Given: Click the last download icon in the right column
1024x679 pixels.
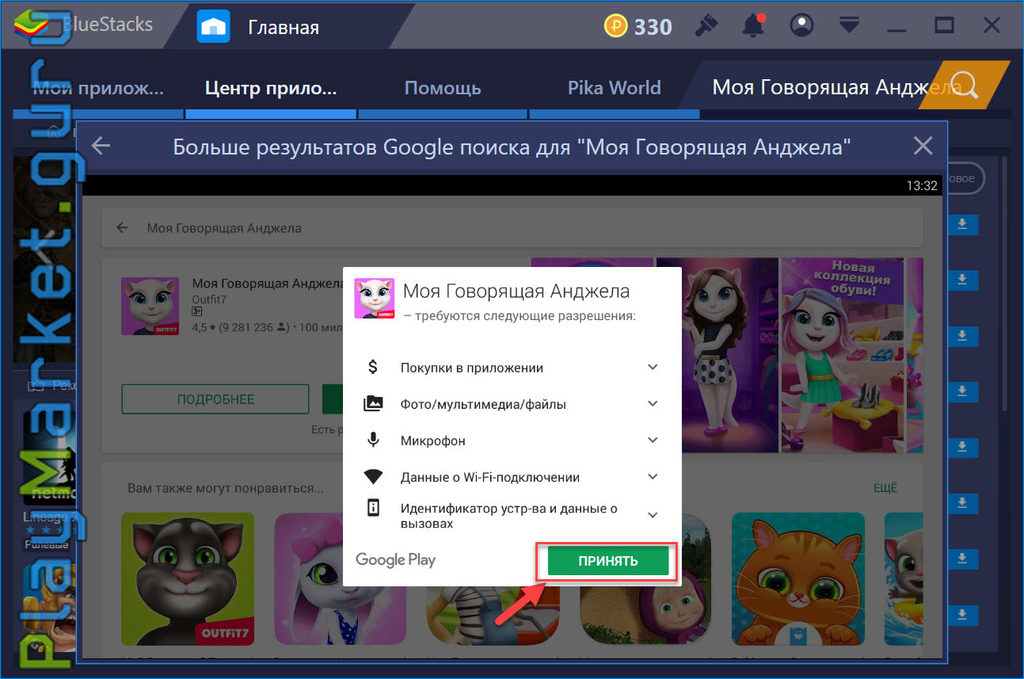Looking at the screenshot, I should 962,614.
